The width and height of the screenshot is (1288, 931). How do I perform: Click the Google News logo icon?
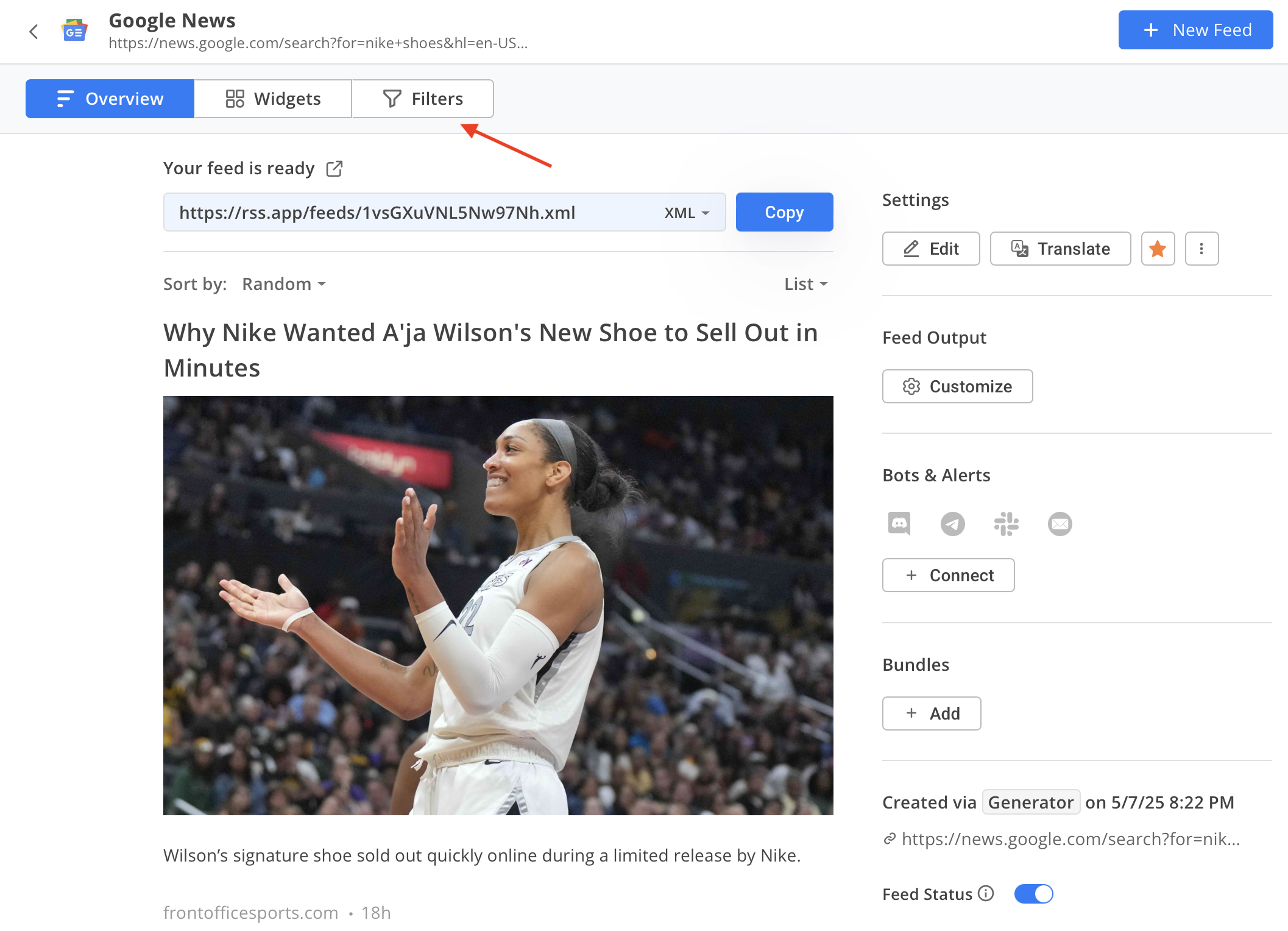point(74,30)
